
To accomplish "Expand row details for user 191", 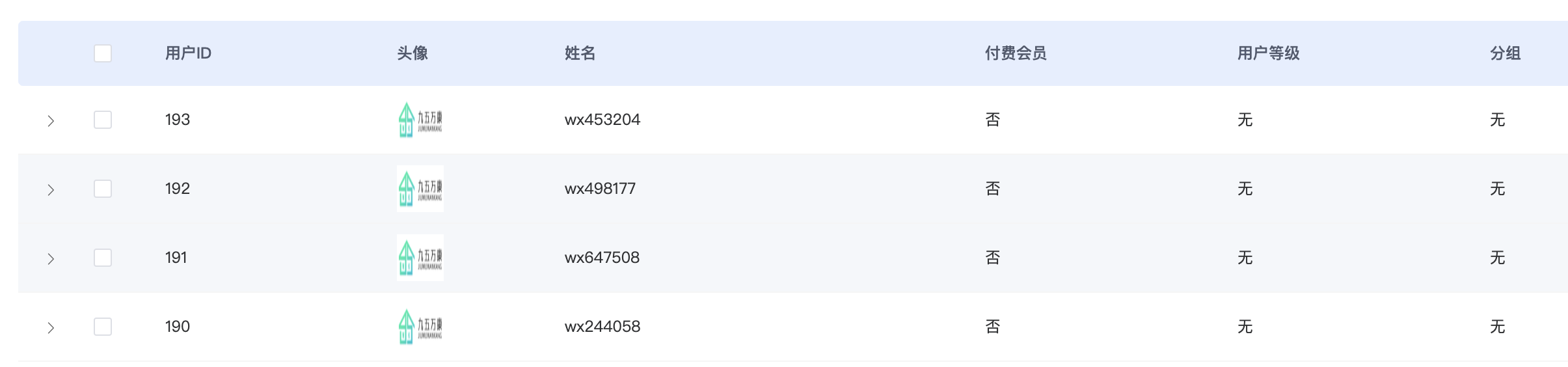I will 51,259.
